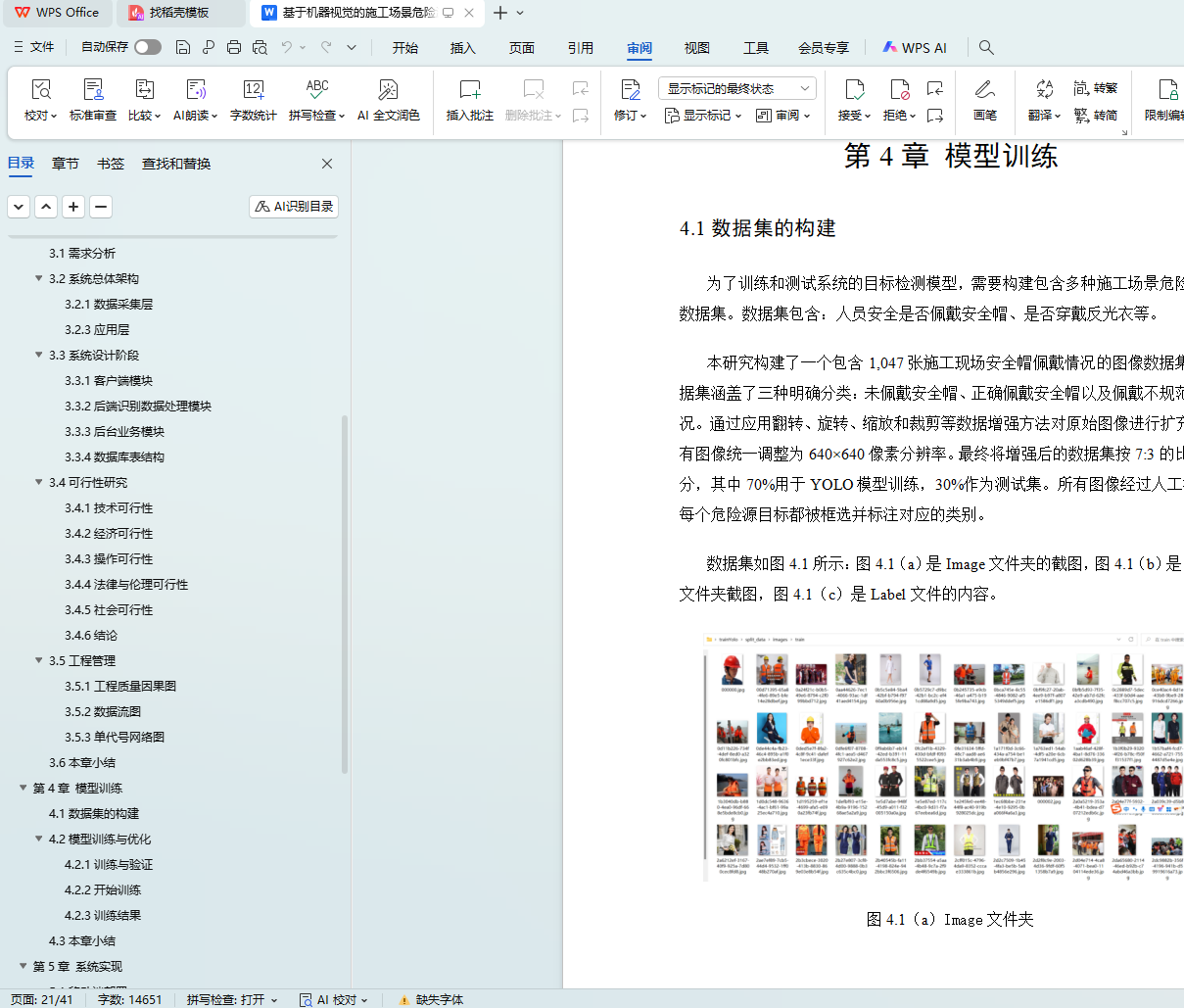Screen dimensions: 1184x1008
Task: Click the AI full-text polish (AI全文润色) icon
Action: coord(388,91)
